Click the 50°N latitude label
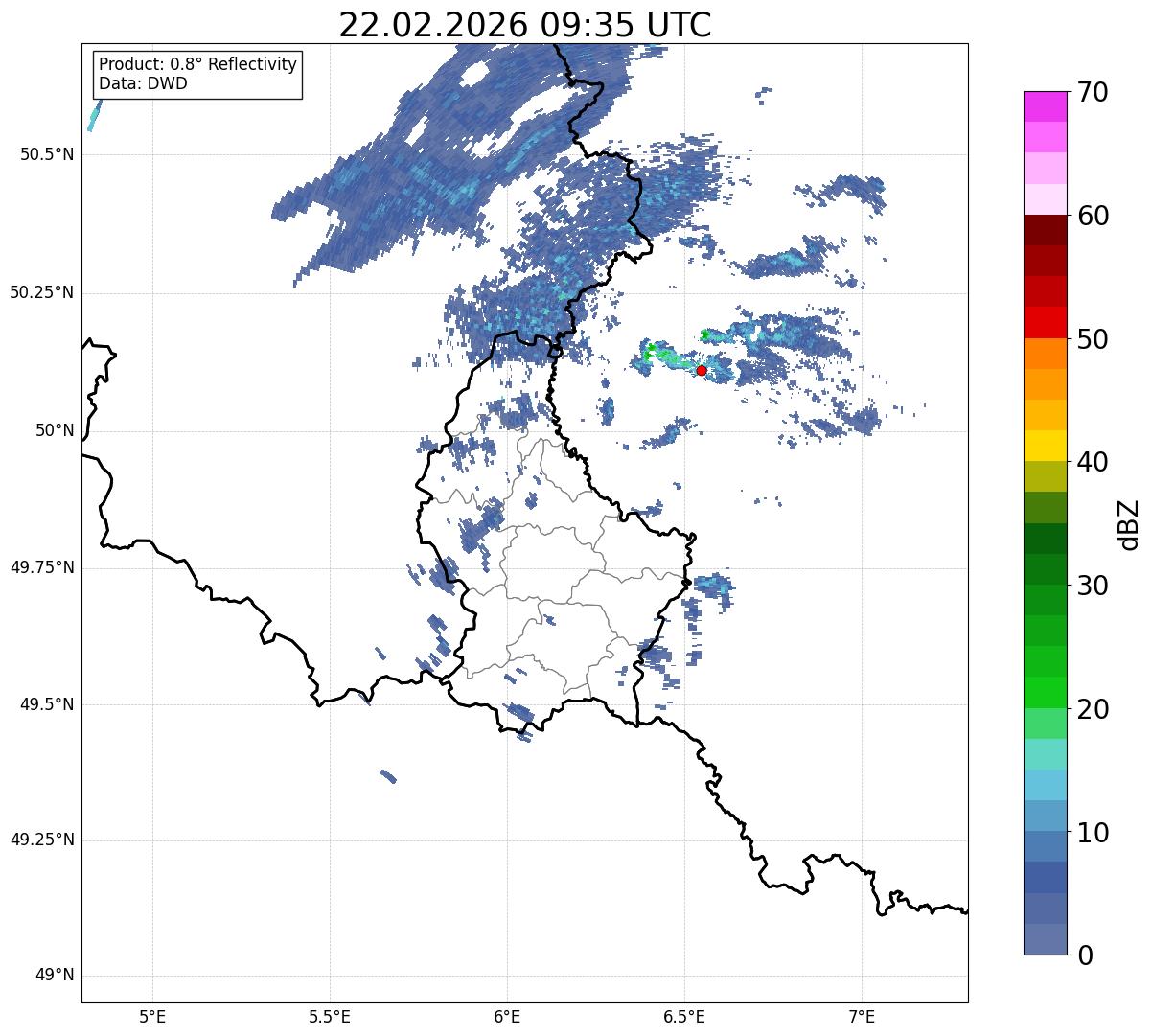The width and height of the screenshot is (1152, 1036). [x=55, y=430]
